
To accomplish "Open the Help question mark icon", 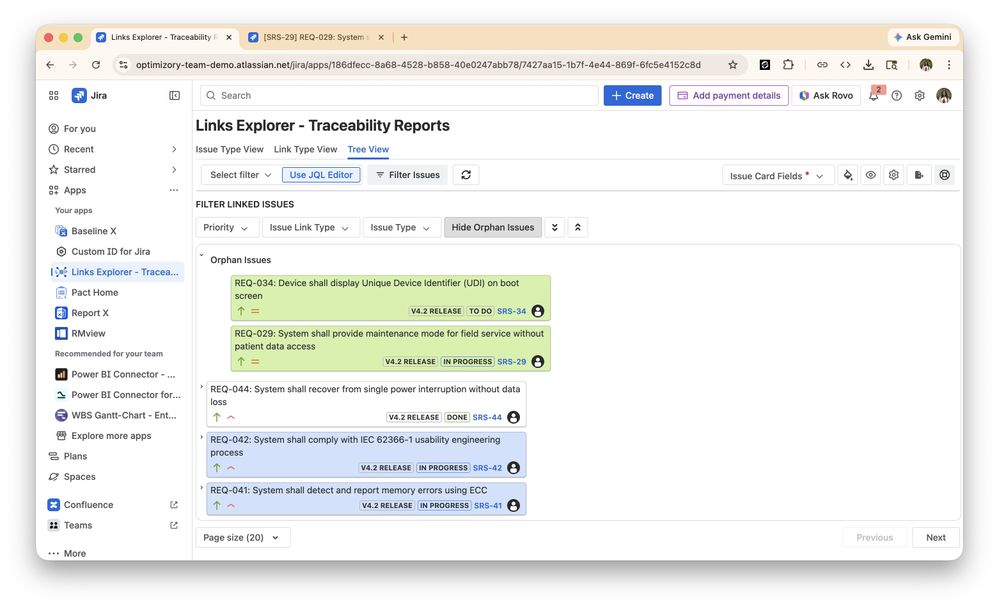I will pyautogui.click(x=896, y=96).
